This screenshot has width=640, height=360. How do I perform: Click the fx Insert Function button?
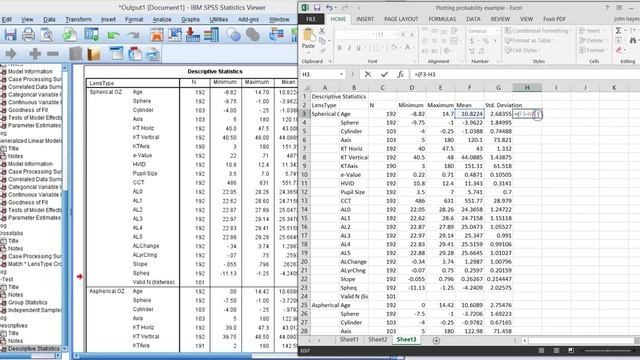400,74
